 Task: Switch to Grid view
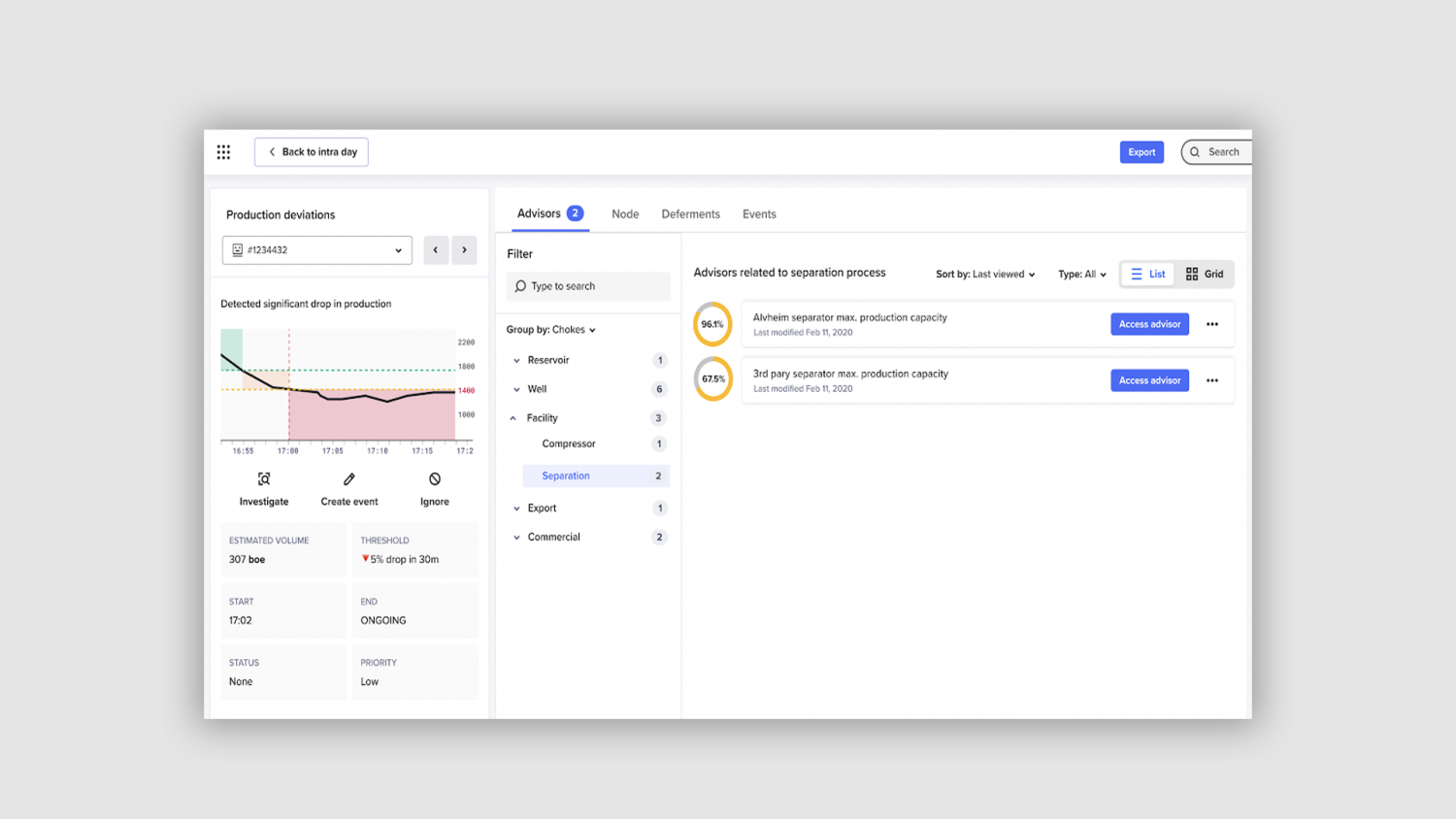tap(1205, 275)
